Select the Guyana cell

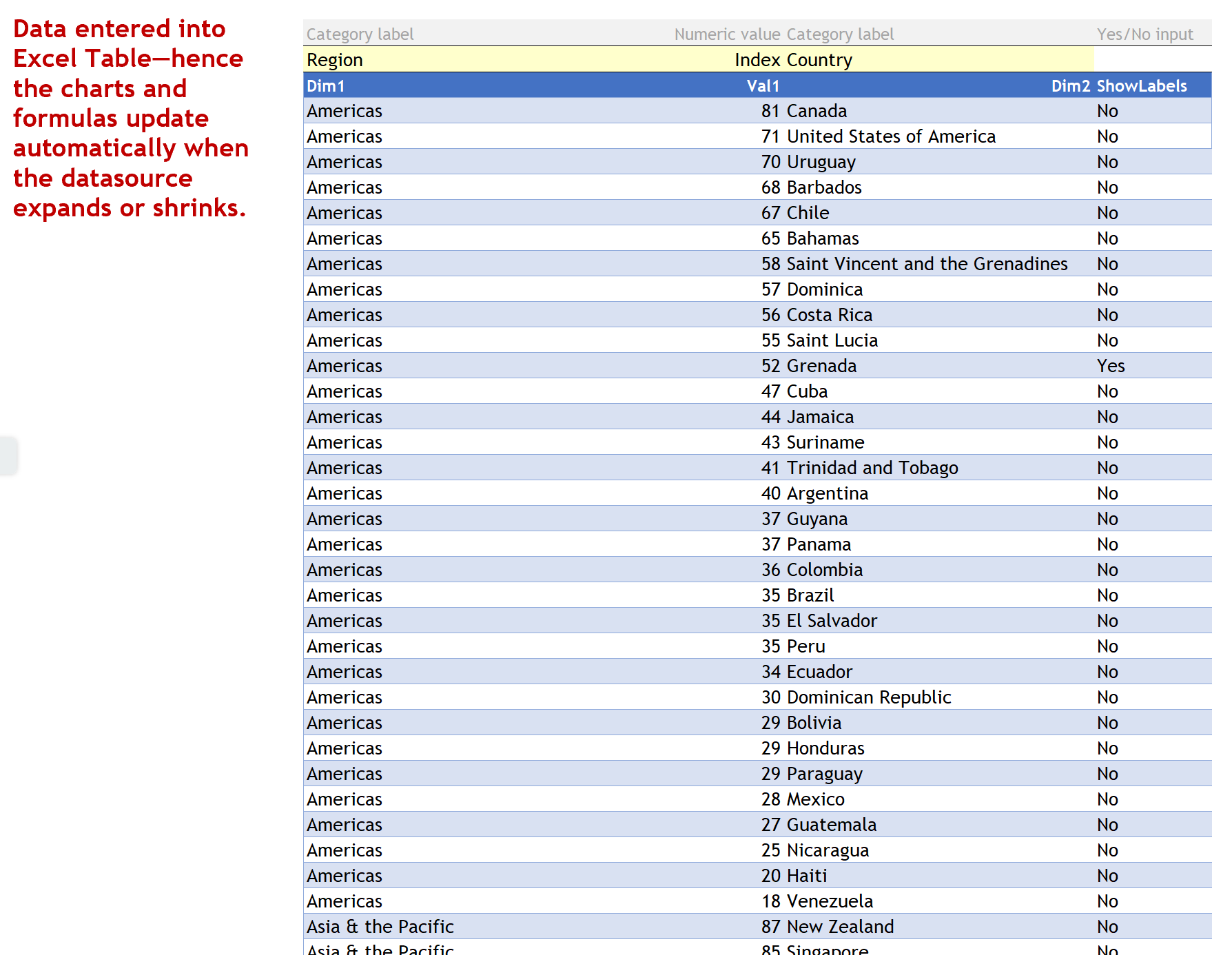tap(938, 519)
